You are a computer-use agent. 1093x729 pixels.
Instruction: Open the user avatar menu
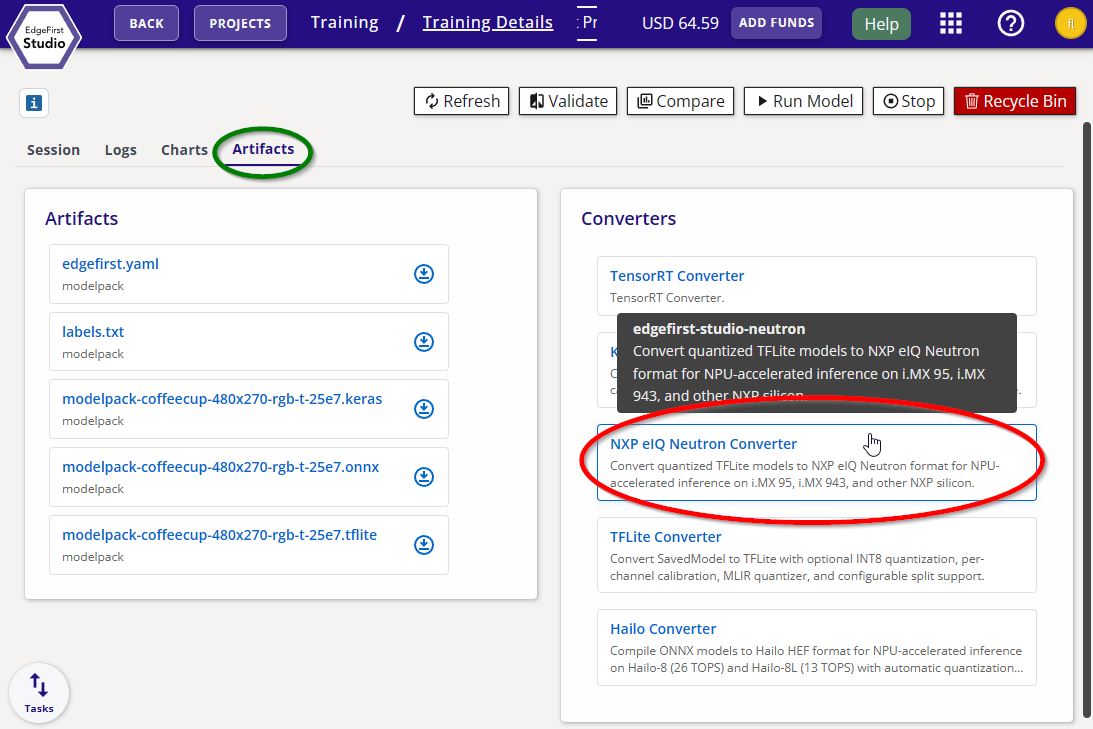[x=1071, y=23]
